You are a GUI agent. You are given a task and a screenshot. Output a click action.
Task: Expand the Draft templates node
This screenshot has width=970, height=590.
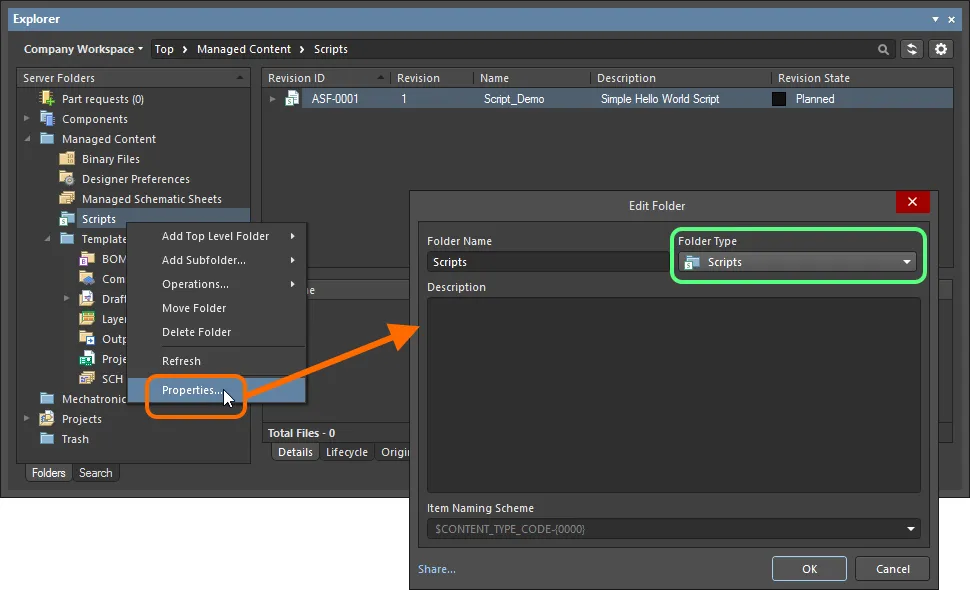(67, 299)
